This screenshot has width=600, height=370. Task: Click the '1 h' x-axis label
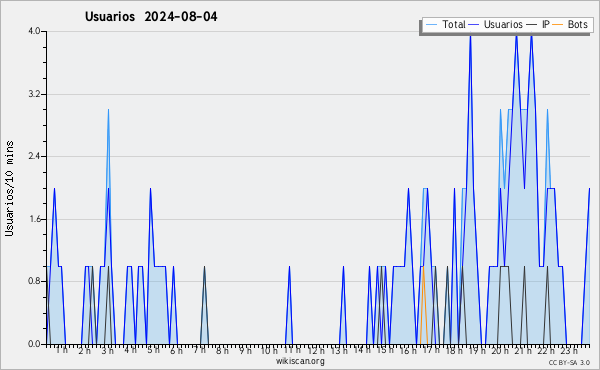point(62,350)
